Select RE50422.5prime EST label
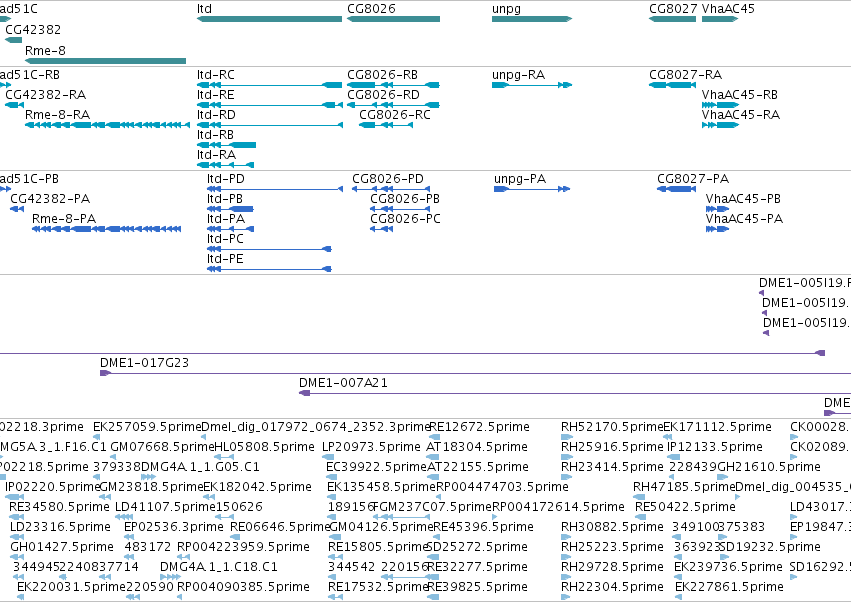Viewport: 851px width, 602px height. pyautogui.click(x=685, y=506)
